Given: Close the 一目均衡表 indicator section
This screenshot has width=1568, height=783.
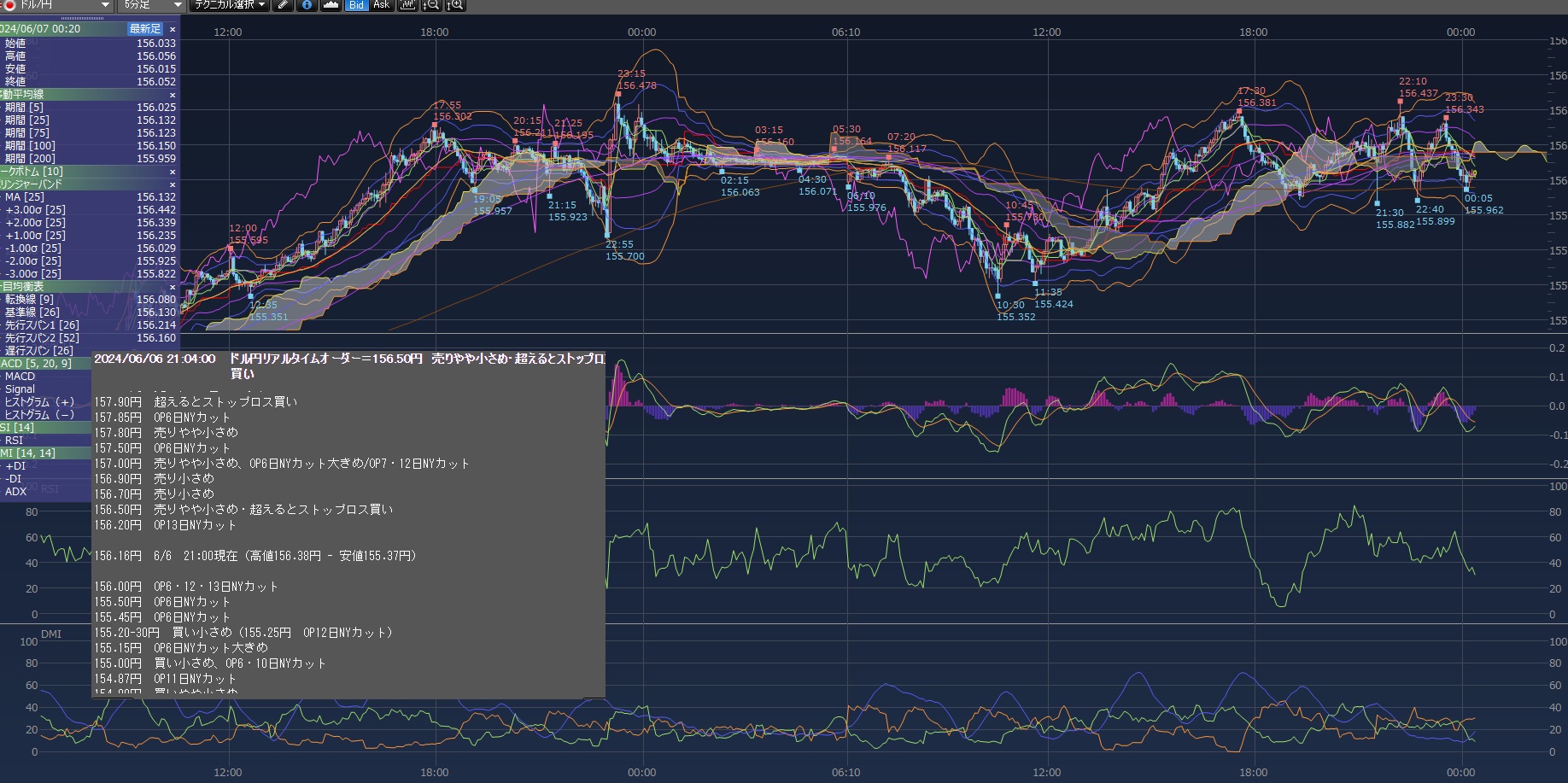Looking at the screenshot, I should point(173,287).
